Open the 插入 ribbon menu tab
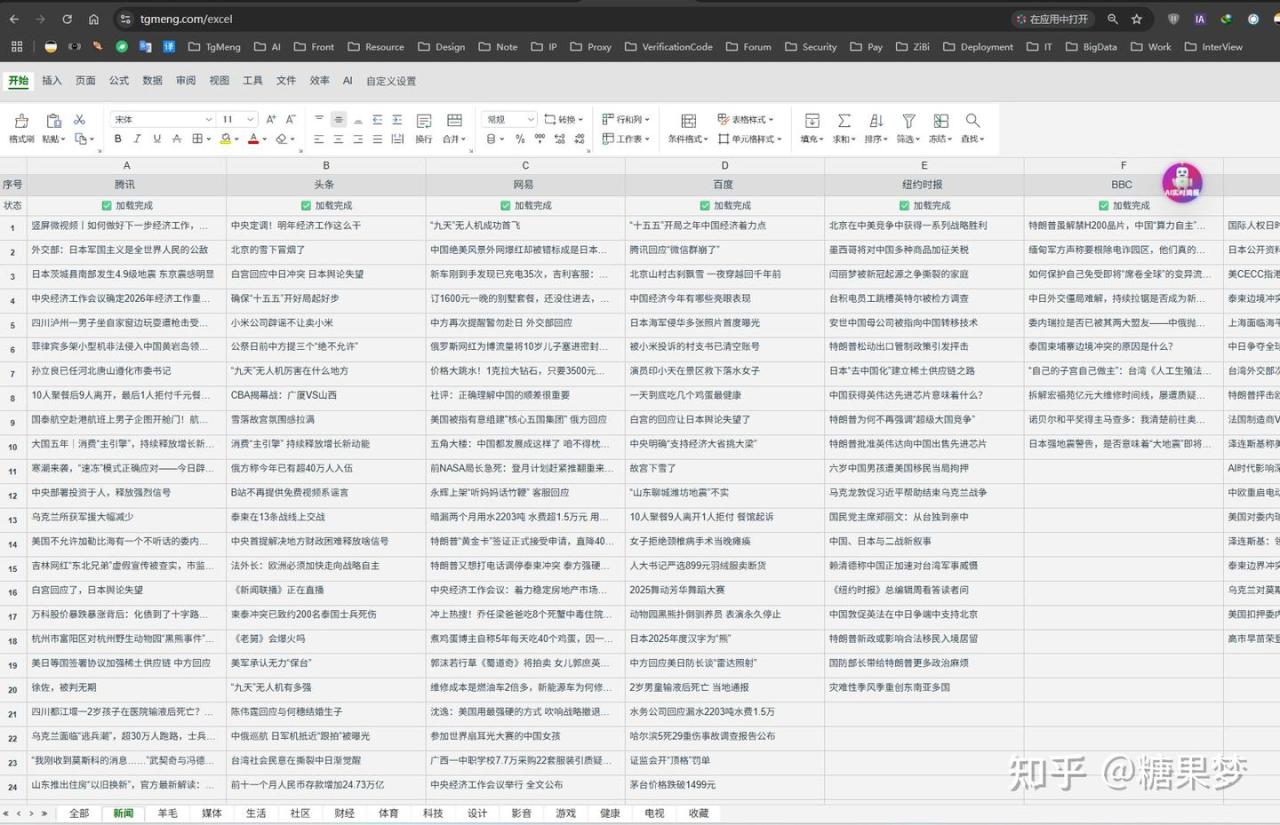 point(52,81)
